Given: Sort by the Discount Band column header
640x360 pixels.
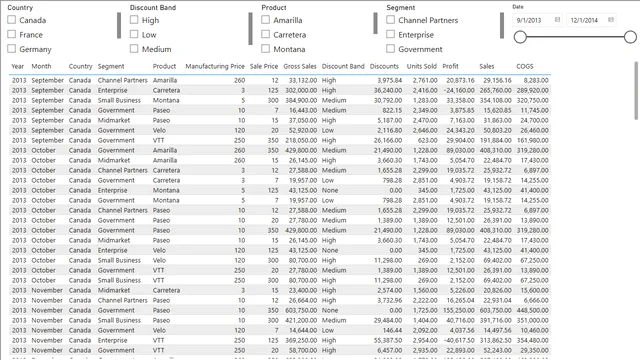Looking at the screenshot, I should tap(343, 66).
